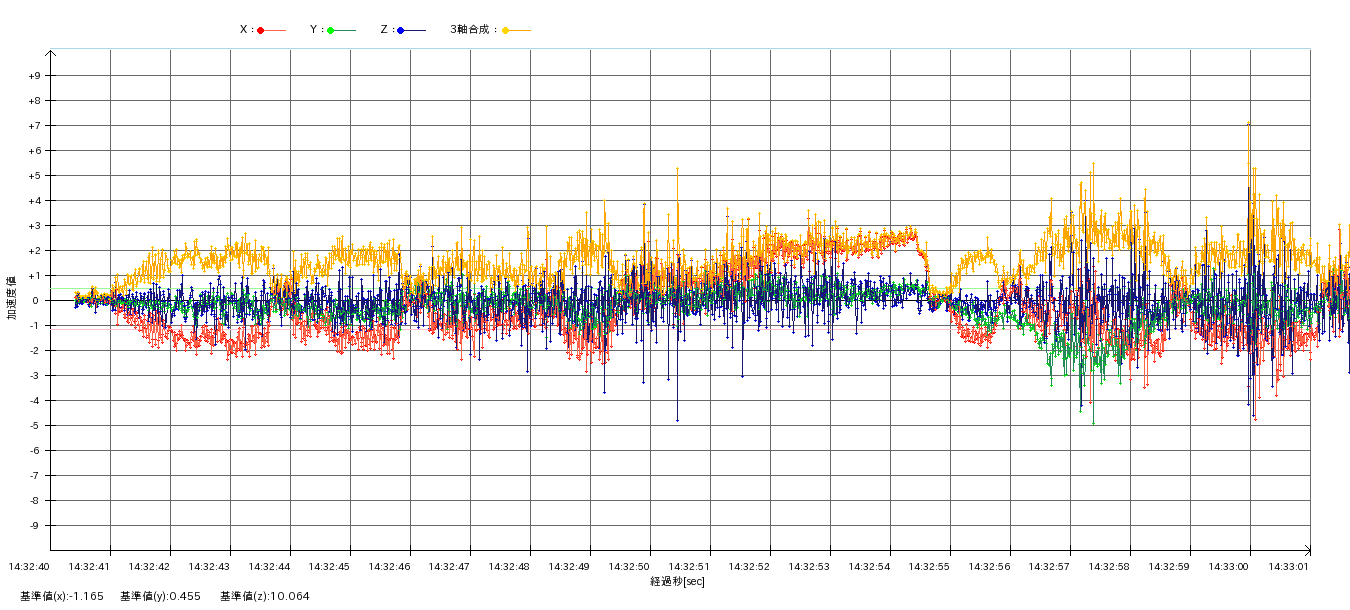Click the 基準値(y):0.455 baseline text
1350x610 pixels.
pyautogui.click(x=160, y=597)
